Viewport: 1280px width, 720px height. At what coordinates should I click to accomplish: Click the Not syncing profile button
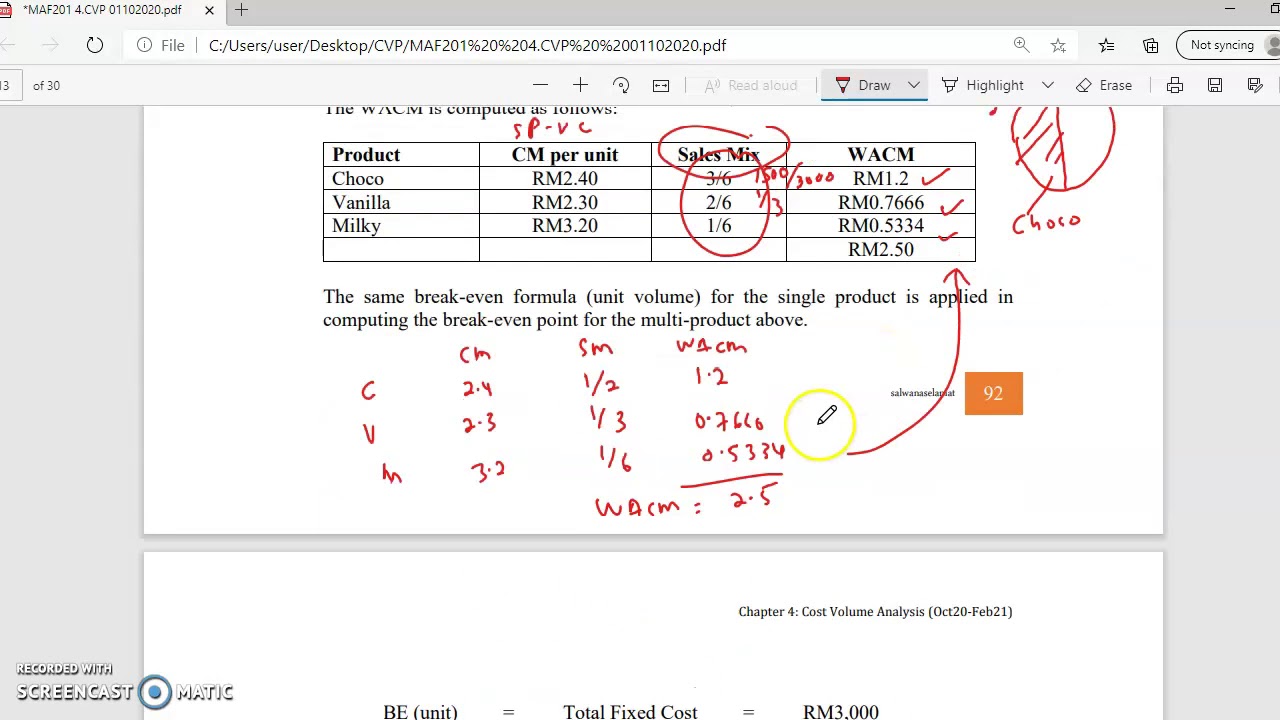(x=1230, y=45)
